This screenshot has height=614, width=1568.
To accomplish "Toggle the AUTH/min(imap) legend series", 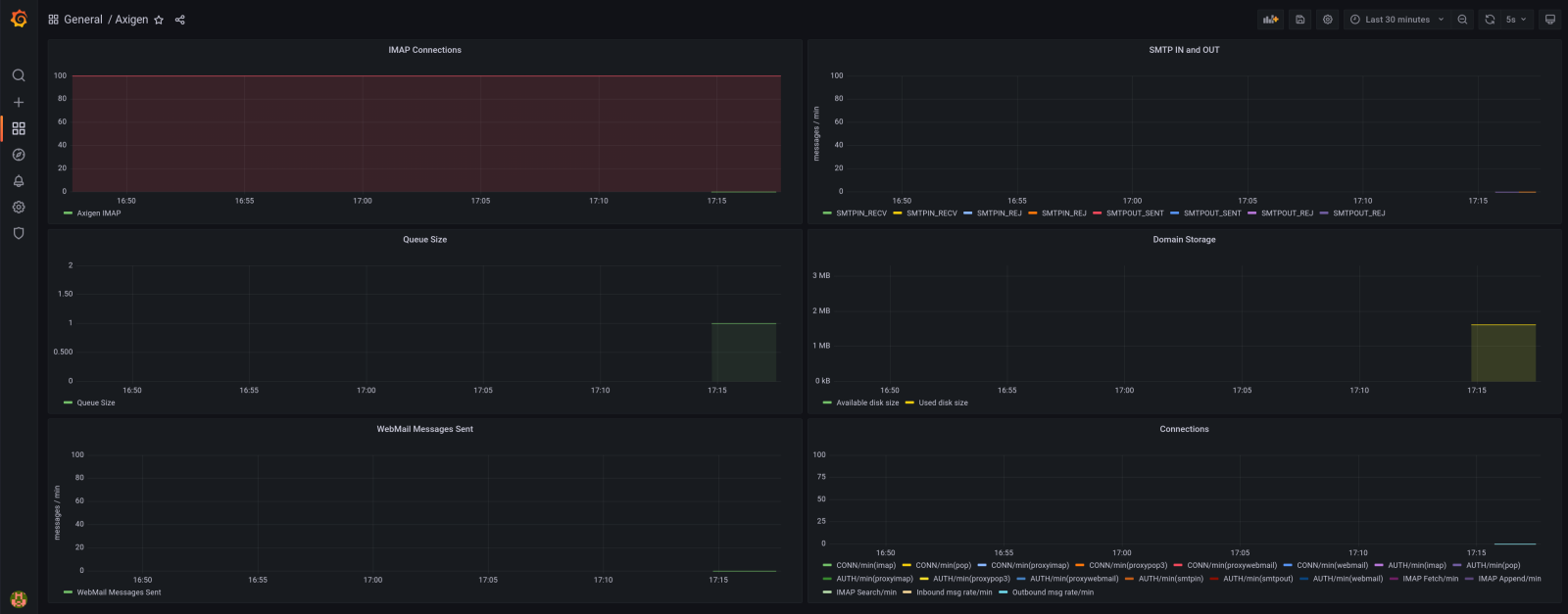I will pos(1417,565).
